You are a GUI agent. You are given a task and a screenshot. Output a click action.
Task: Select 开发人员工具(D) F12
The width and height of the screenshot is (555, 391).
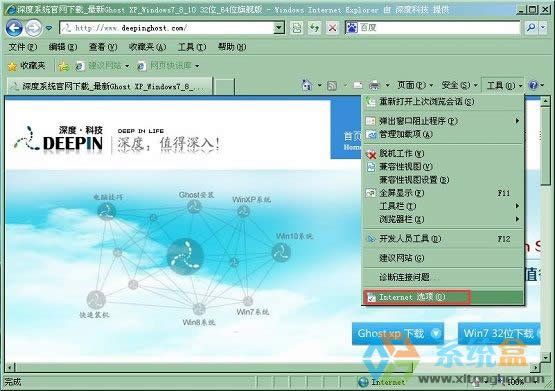[x=444, y=239]
